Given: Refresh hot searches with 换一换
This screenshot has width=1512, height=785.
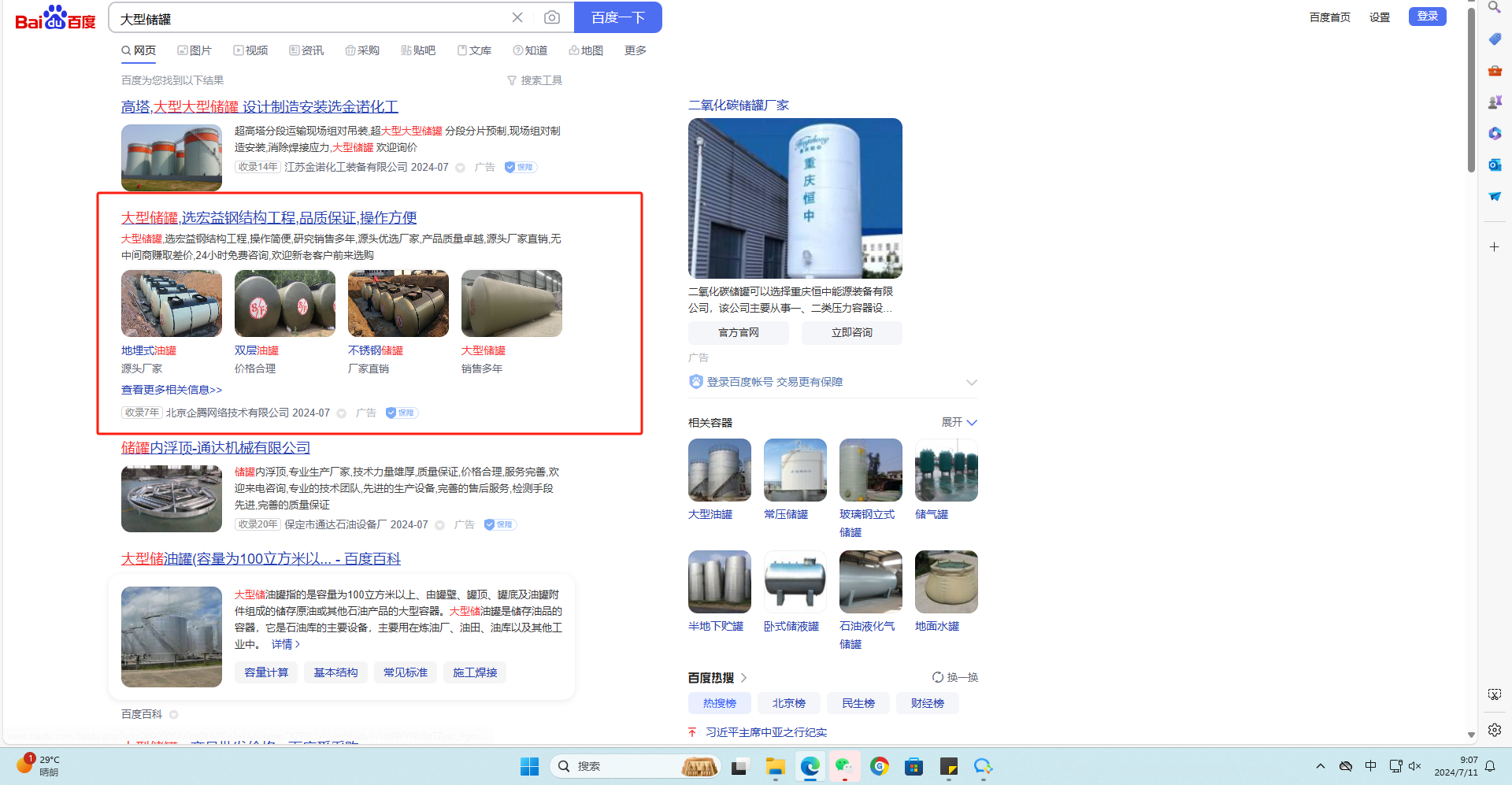Looking at the screenshot, I should (x=955, y=677).
